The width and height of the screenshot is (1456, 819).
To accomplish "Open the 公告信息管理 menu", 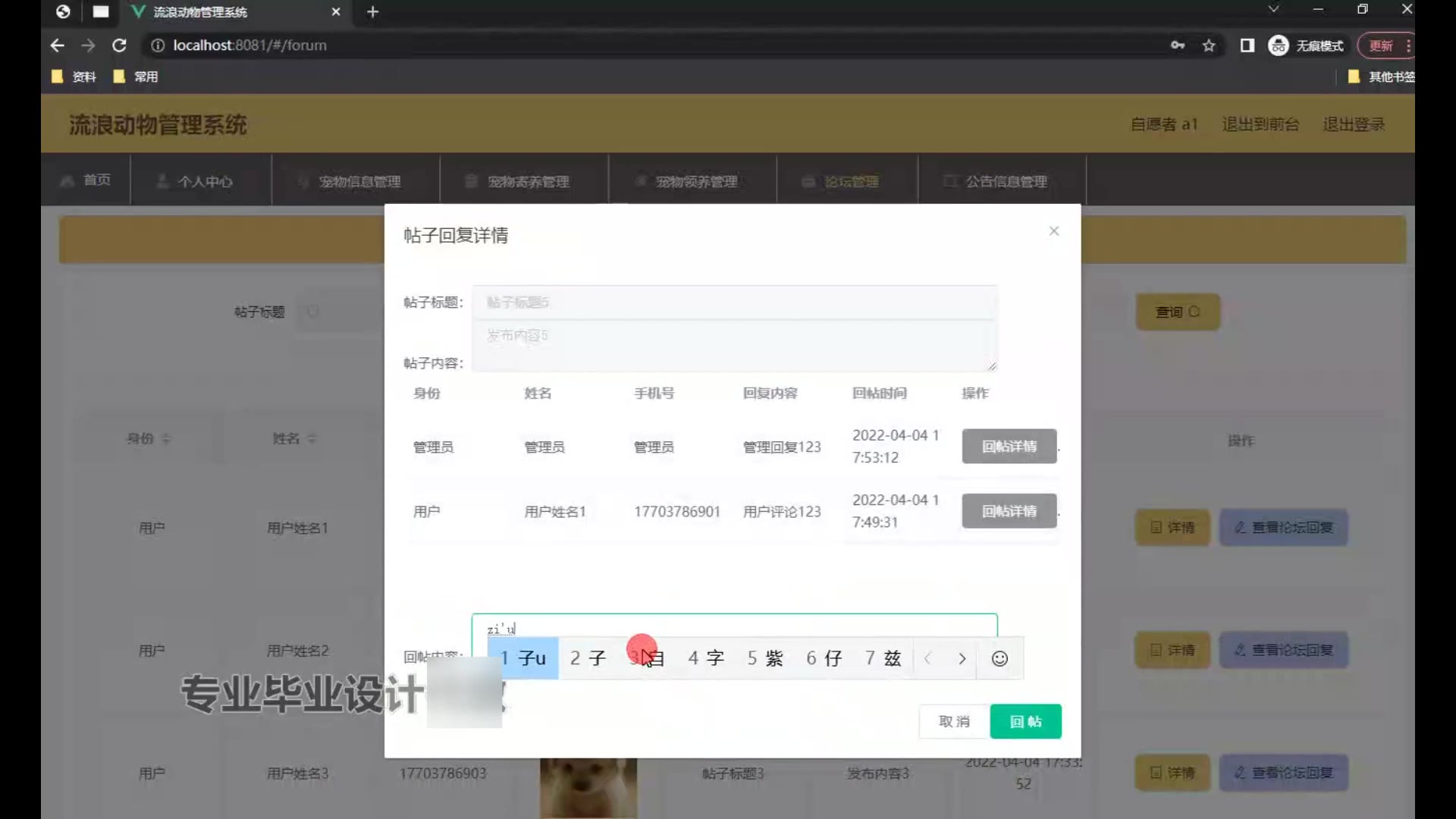I will pyautogui.click(x=1002, y=181).
